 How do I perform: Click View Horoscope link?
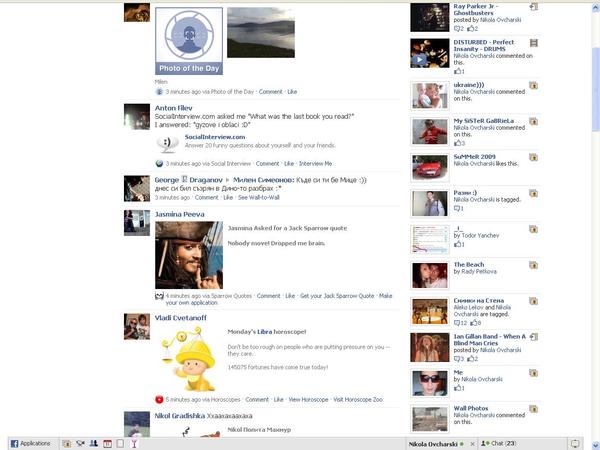(x=308, y=399)
